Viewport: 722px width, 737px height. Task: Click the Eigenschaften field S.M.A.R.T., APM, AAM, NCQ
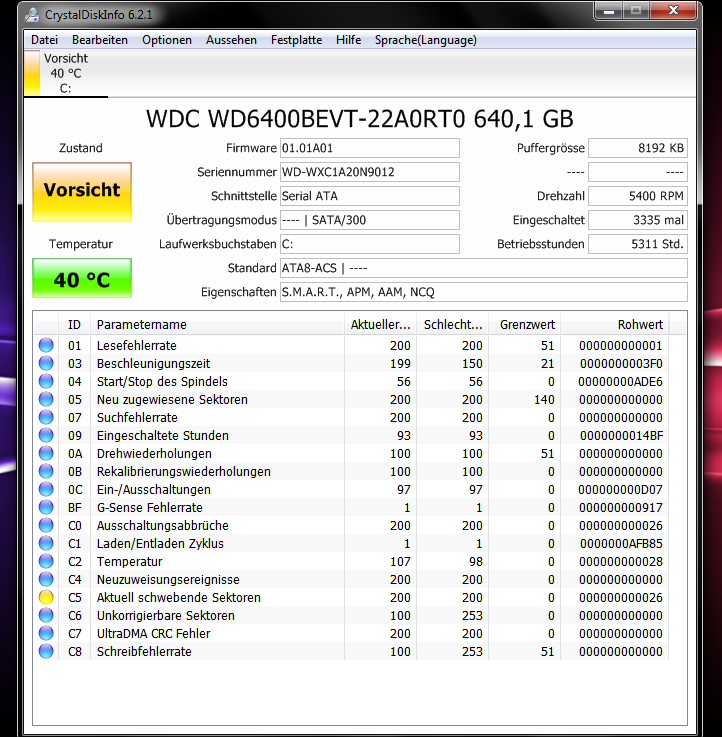[484, 292]
